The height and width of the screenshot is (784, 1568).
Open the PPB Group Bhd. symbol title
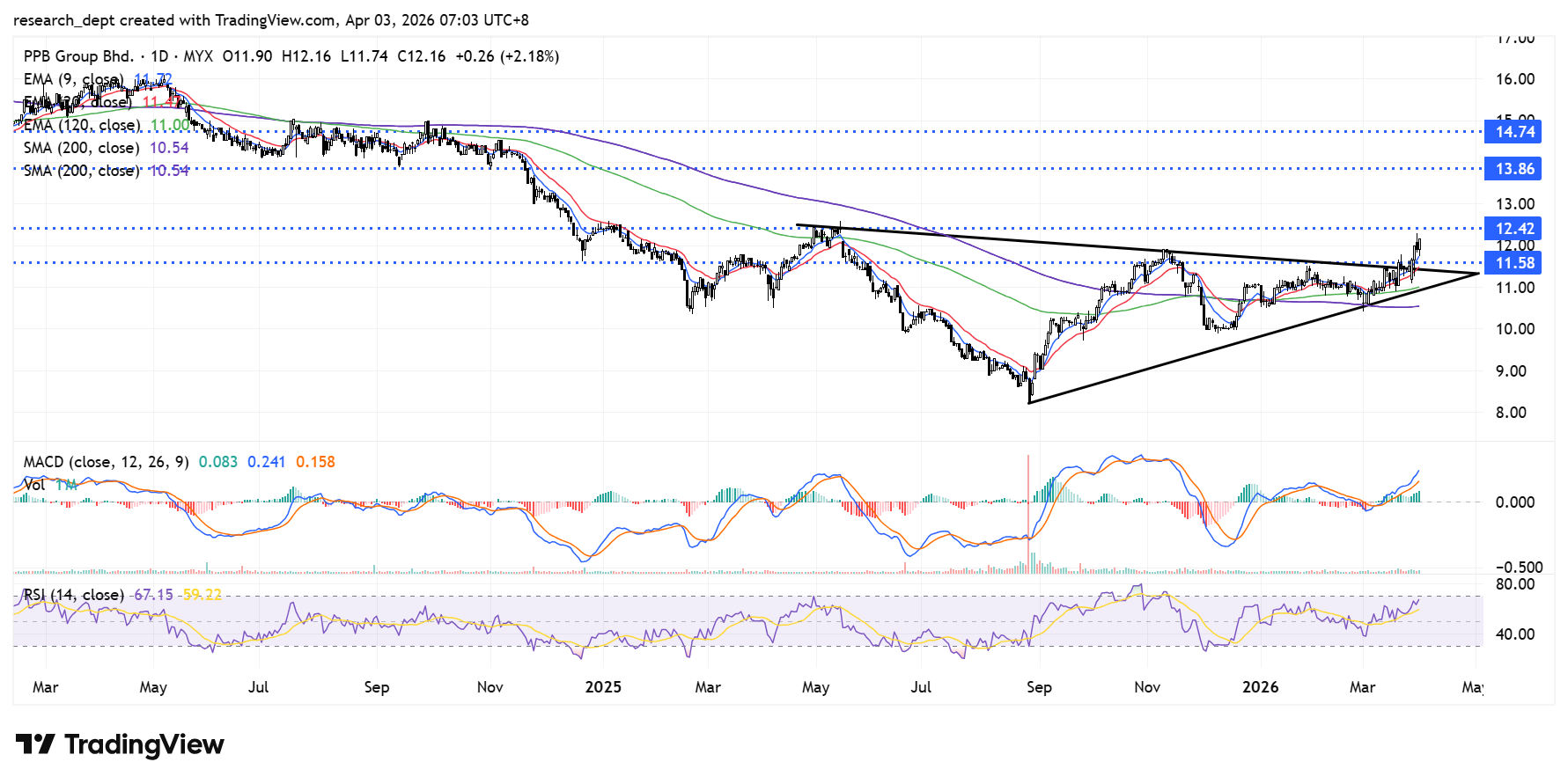pyautogui.click(x=79, y=56)
